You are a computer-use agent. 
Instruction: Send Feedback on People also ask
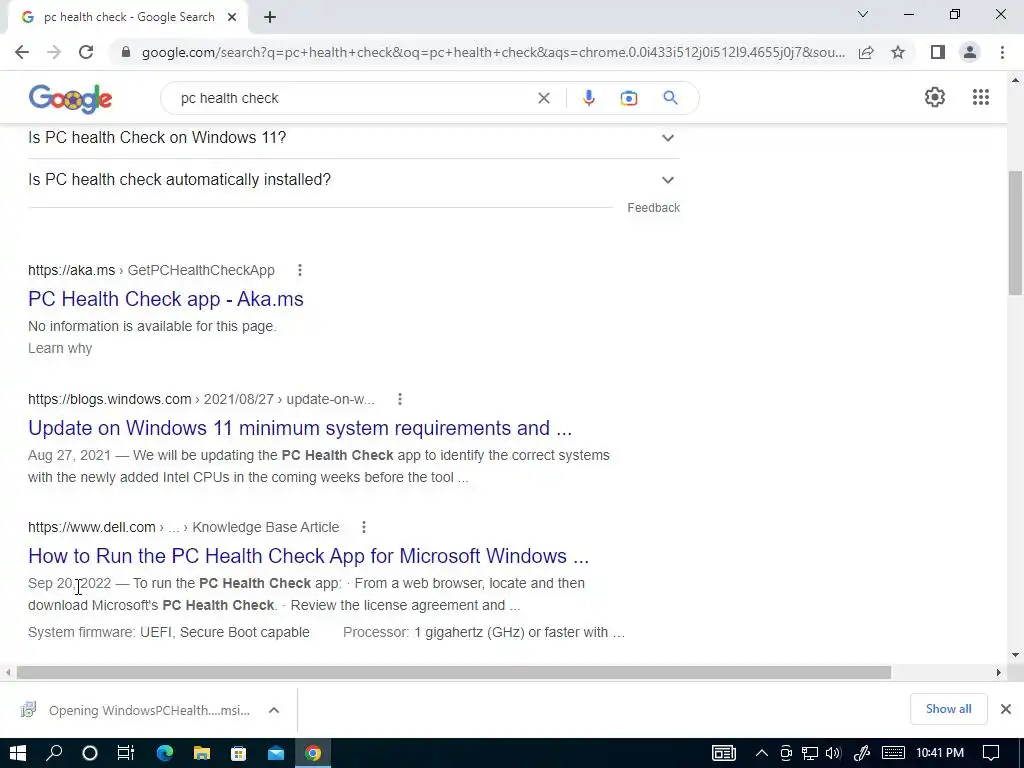click(x=653, y=208)
